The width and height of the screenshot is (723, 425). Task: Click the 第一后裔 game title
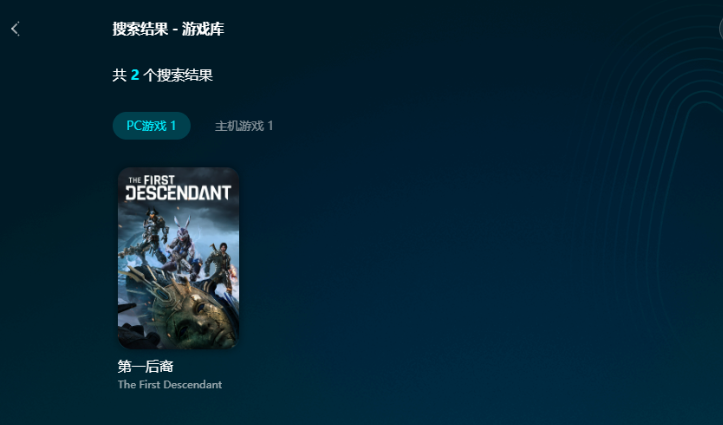(145, 366)
